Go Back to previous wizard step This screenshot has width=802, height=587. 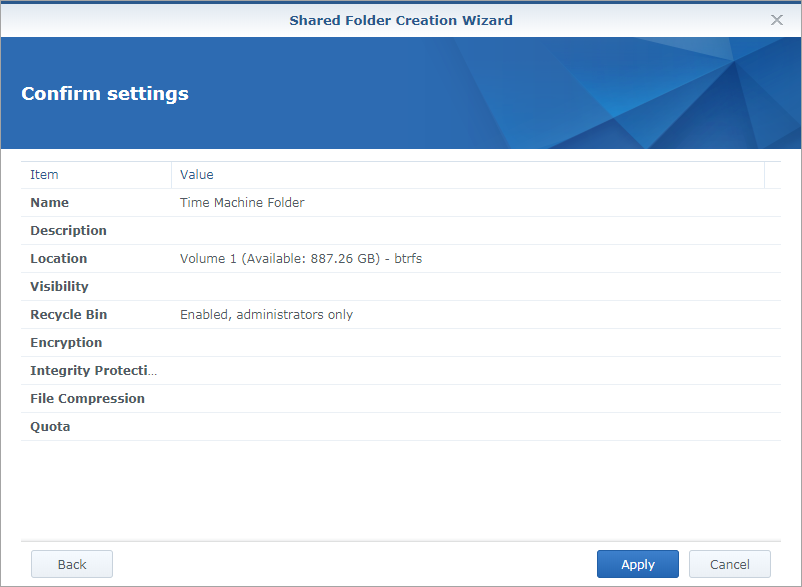click(72, 564)
